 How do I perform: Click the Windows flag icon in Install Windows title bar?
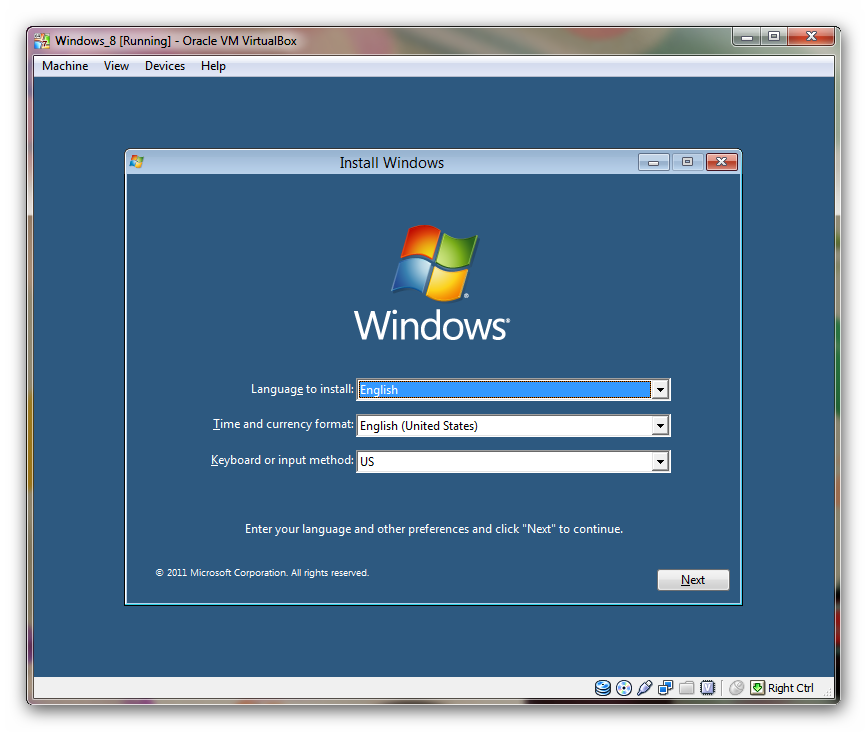point(137,162)
